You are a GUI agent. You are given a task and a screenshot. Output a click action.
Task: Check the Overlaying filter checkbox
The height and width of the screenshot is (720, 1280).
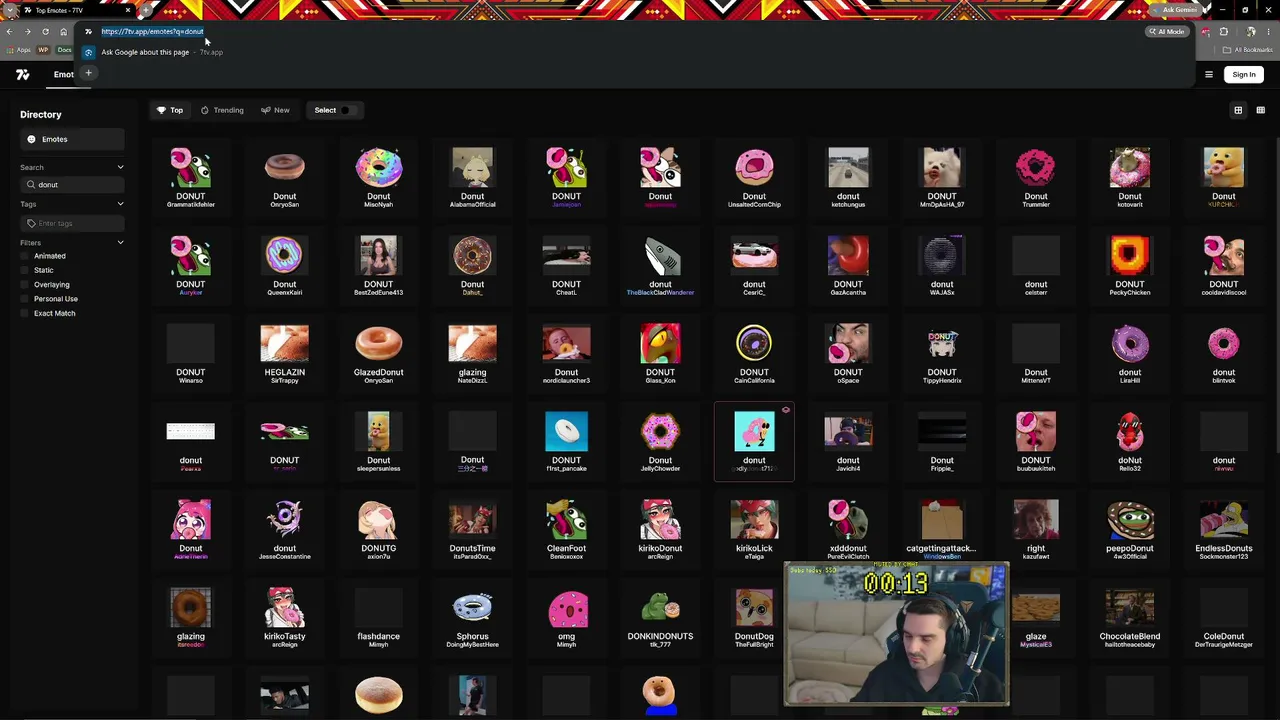(x=25, y=285)
